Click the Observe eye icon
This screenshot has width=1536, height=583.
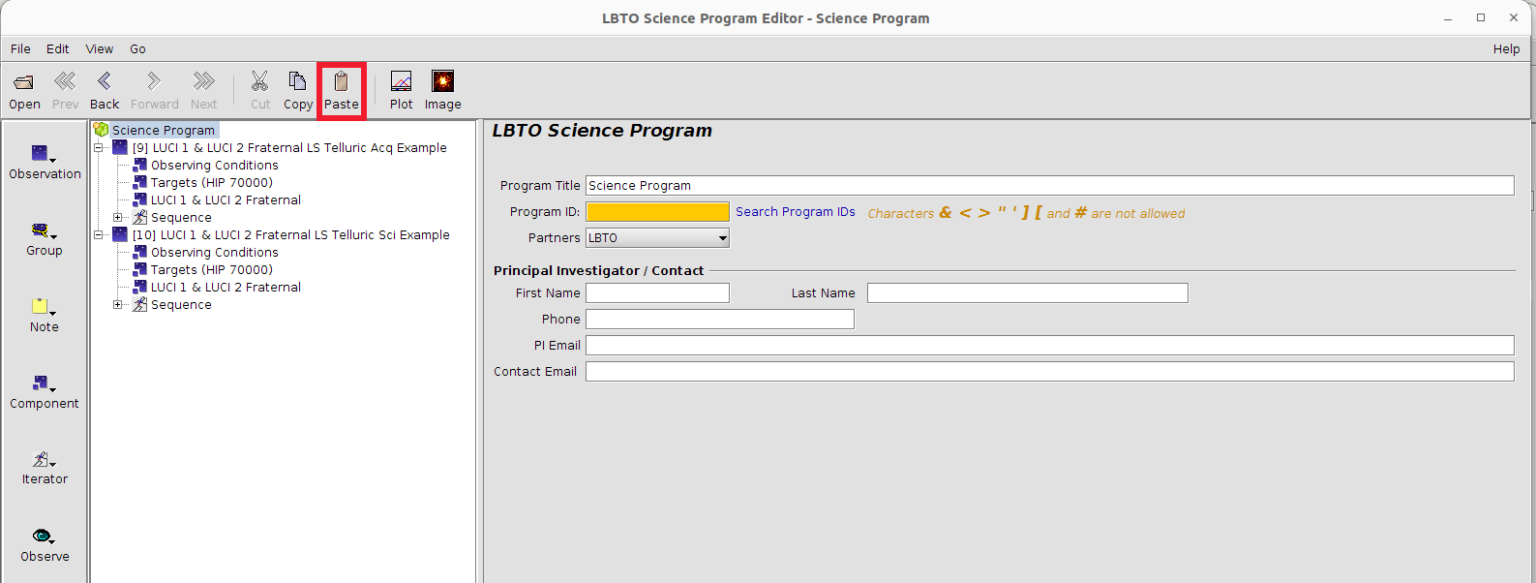(x=44, y=537)
